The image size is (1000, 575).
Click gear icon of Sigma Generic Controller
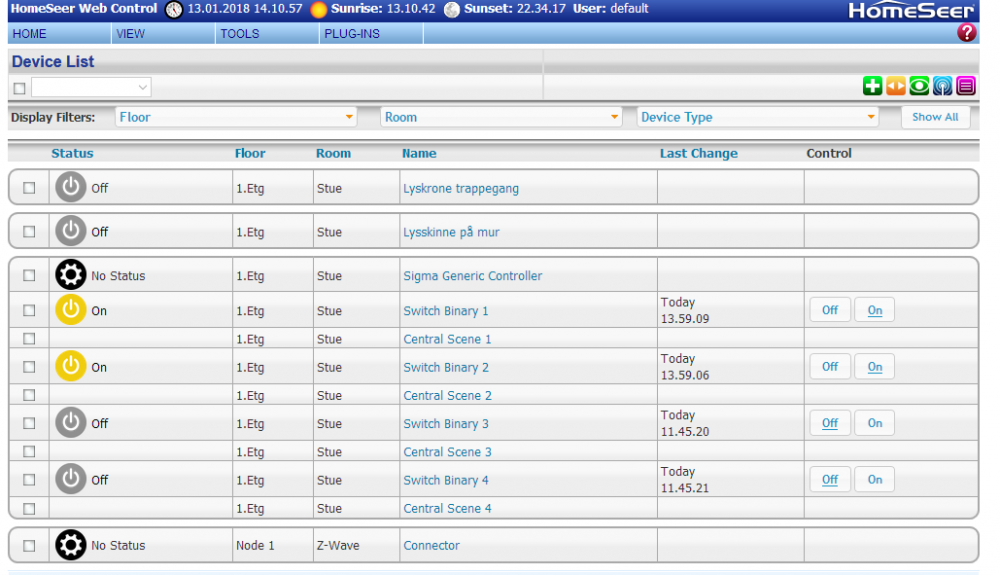tap(70, 275)
